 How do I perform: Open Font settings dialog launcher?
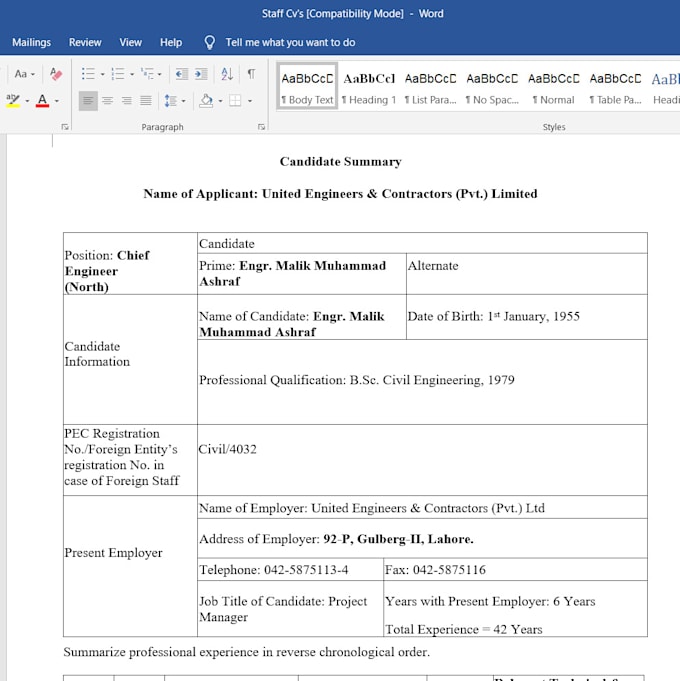[65, 127]
